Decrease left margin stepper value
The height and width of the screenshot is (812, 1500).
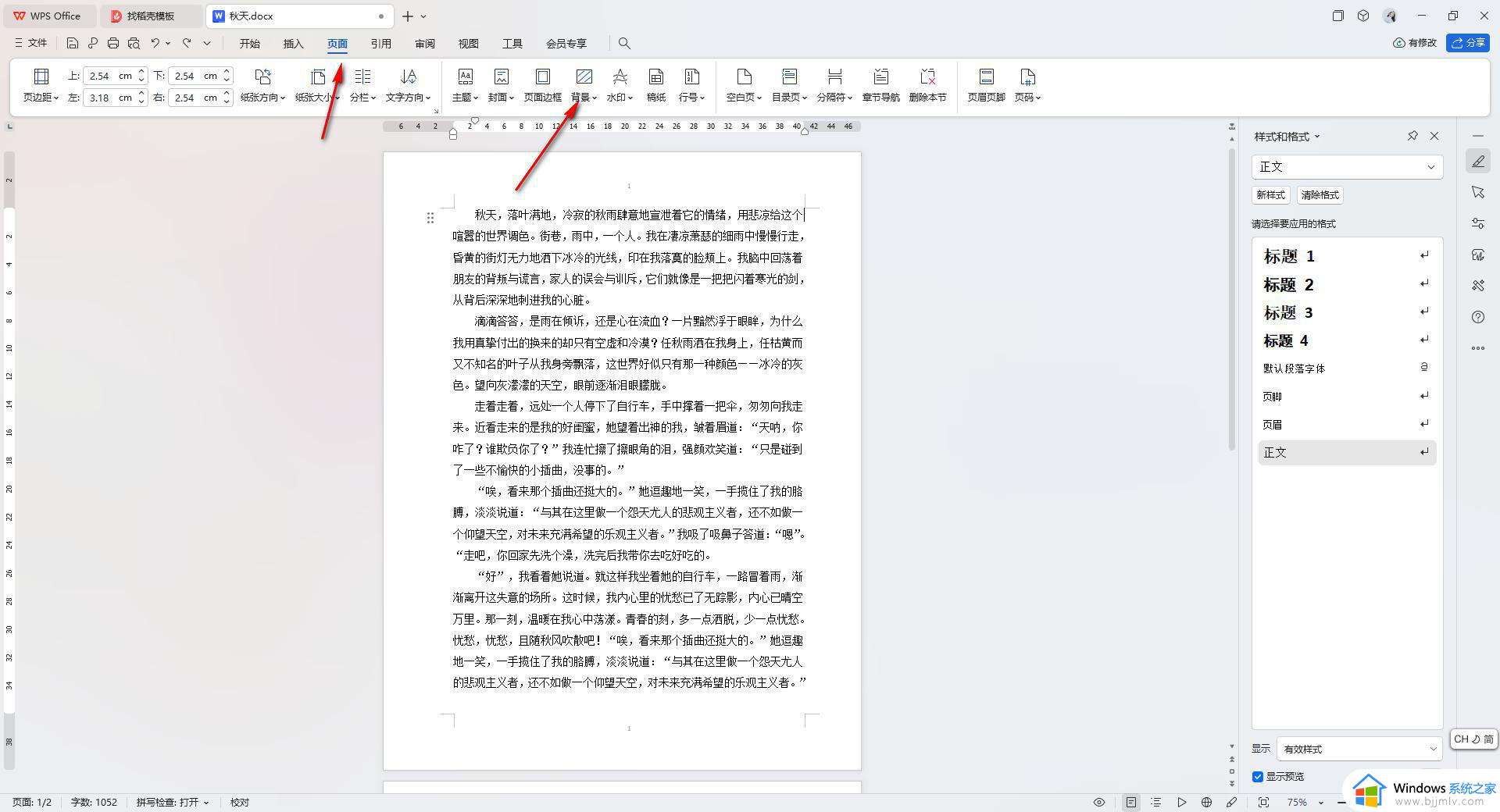141,101
